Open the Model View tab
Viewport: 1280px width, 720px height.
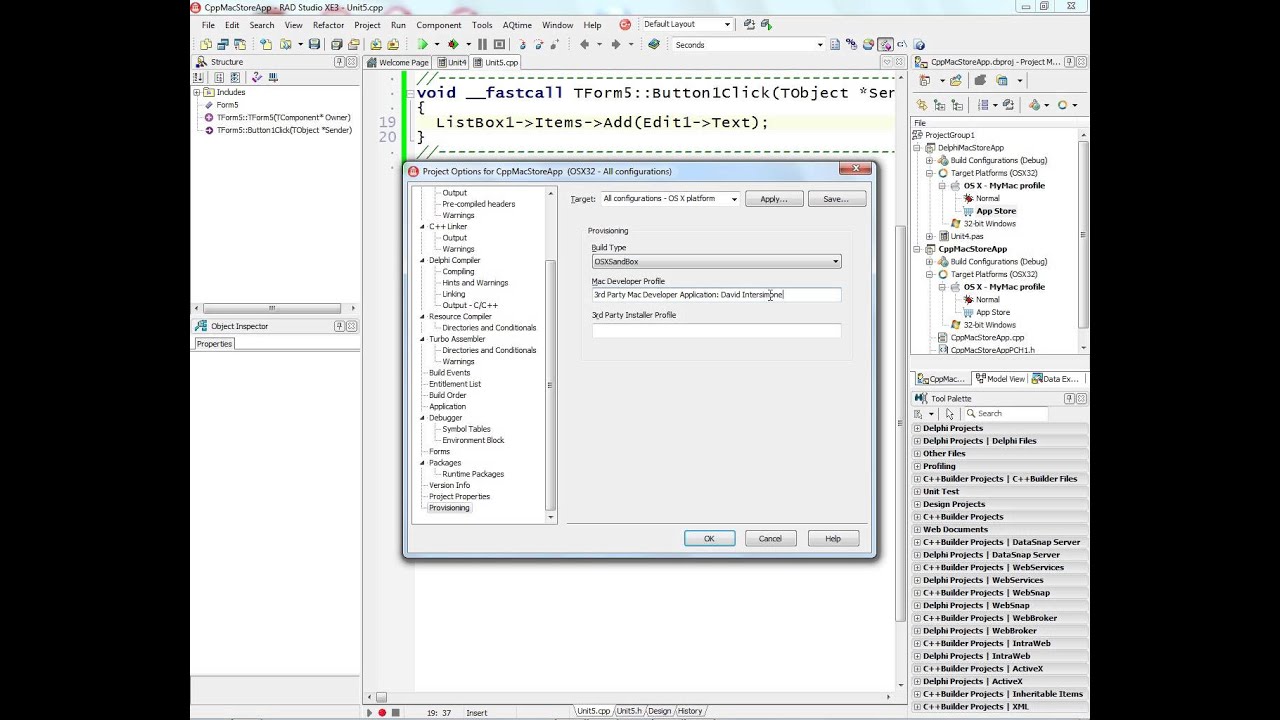[x=1000, y=379]
